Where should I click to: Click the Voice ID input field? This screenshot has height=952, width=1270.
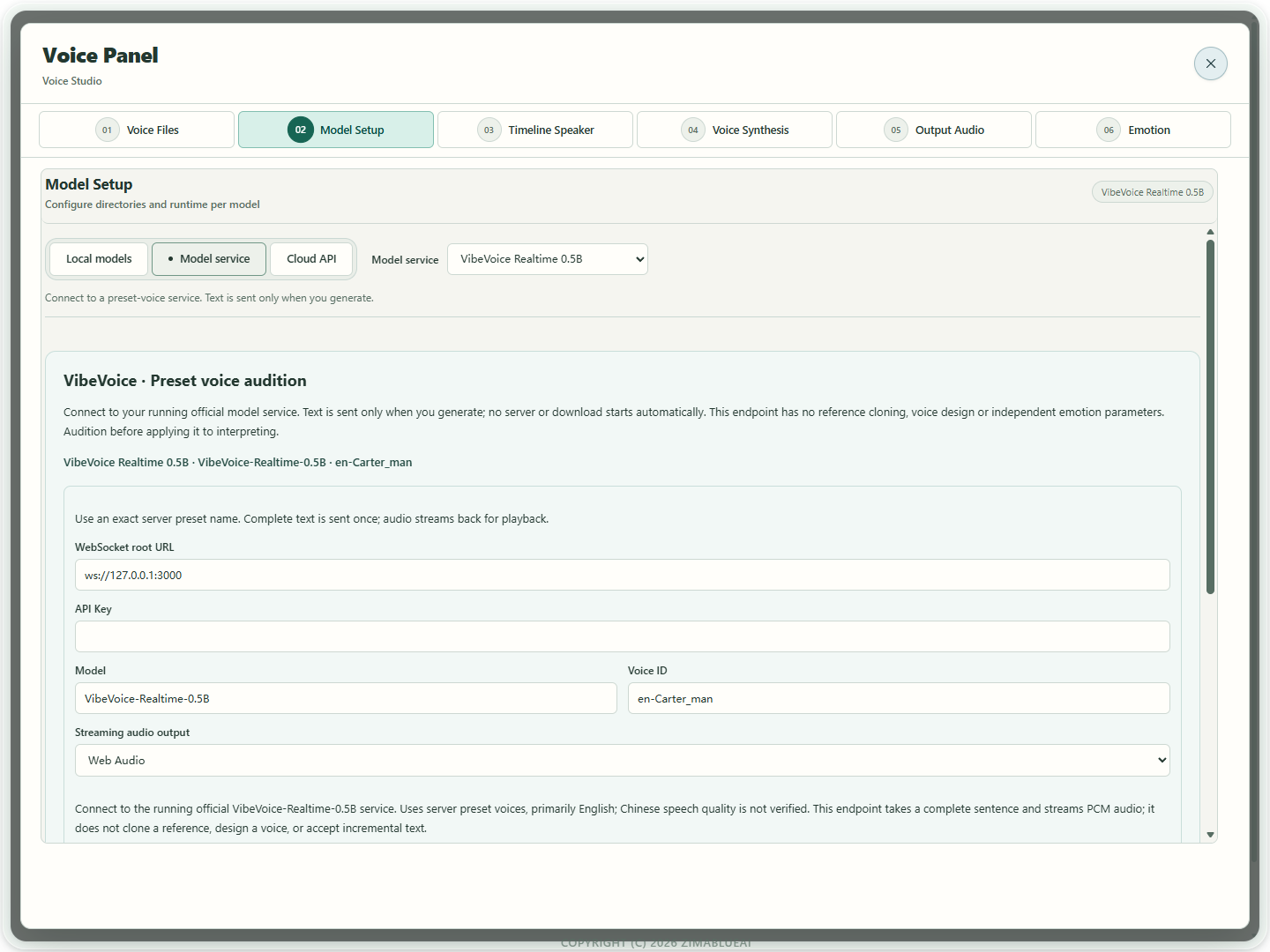pos(899,698)
